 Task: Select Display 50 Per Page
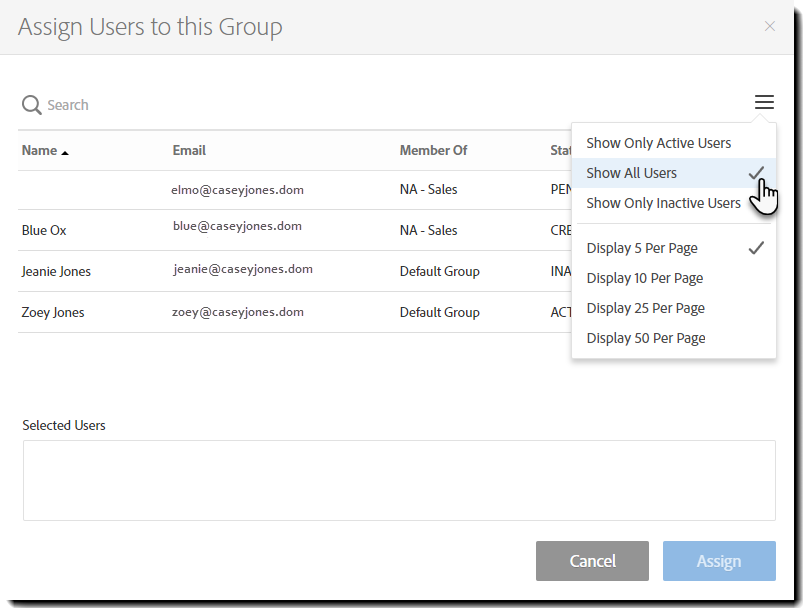[646, 337]
